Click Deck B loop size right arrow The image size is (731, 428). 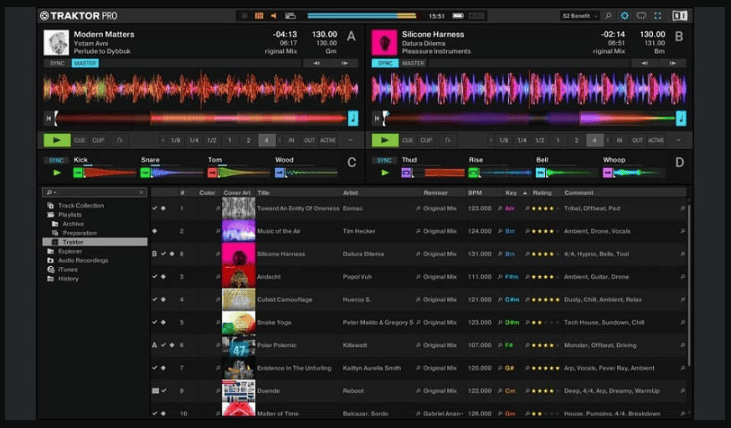coord(607,140)
